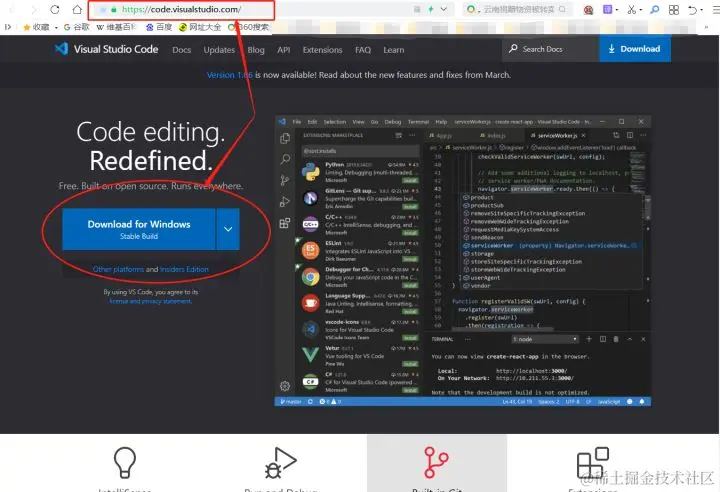Select the serviceWorker.js tab in preview

[x=557, y=136]
